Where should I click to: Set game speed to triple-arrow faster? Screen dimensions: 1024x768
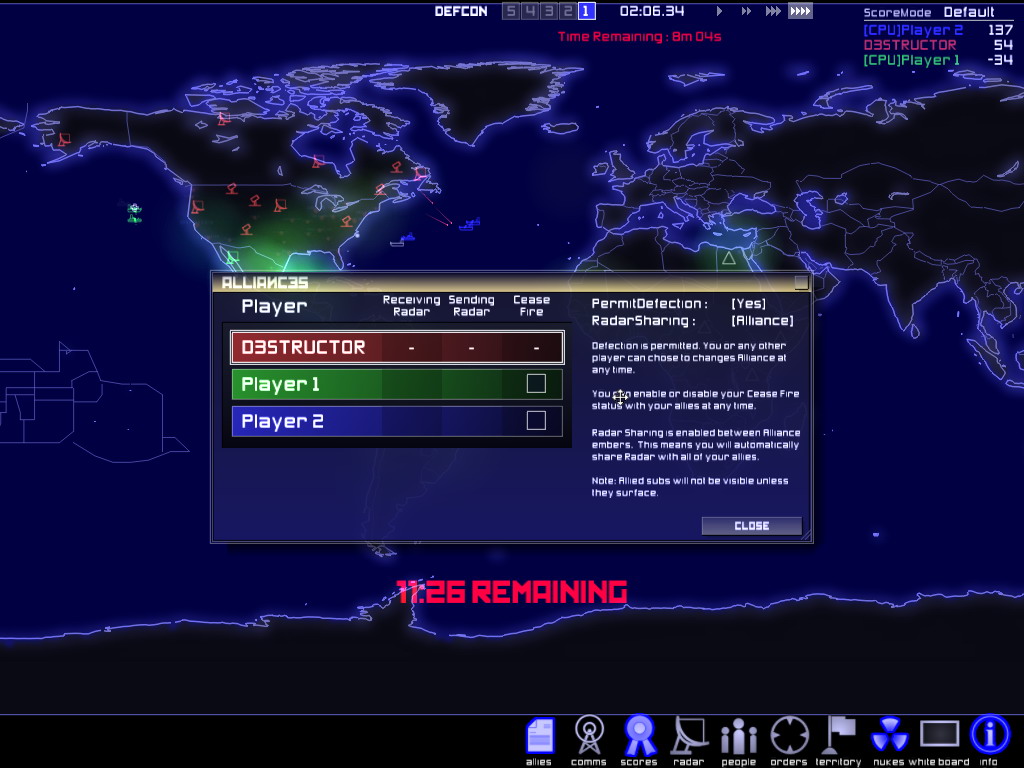coord(773,11)
